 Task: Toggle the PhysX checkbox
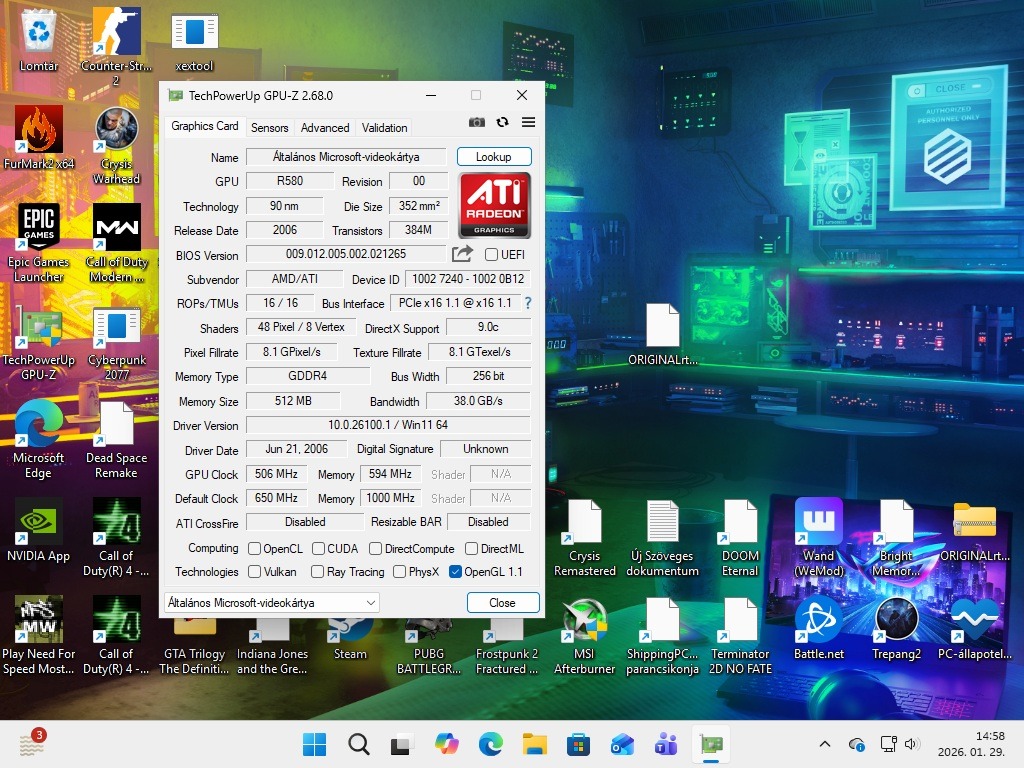(x=399, y=572)
